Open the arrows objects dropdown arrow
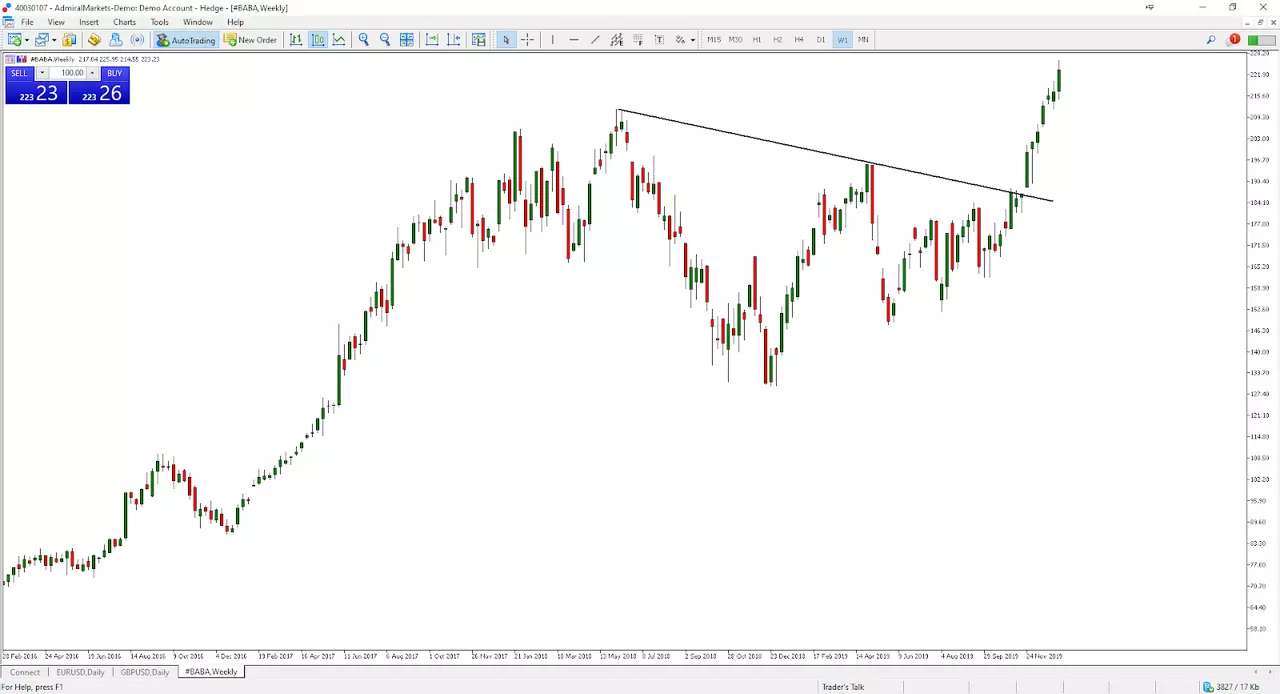 [692, 40]
